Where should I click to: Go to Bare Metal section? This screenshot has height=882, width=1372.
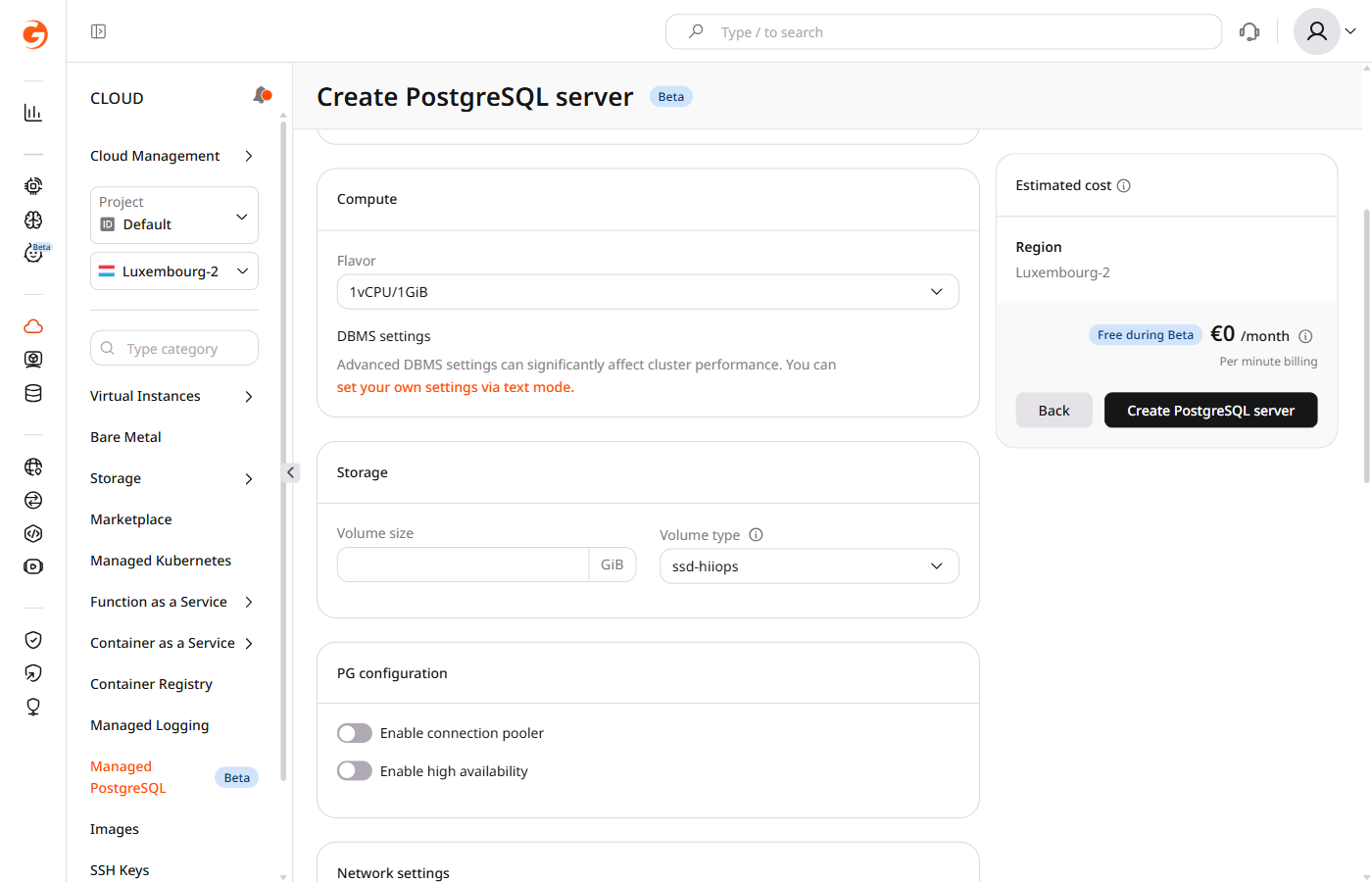pyautogui.click(x=125, y=437)
